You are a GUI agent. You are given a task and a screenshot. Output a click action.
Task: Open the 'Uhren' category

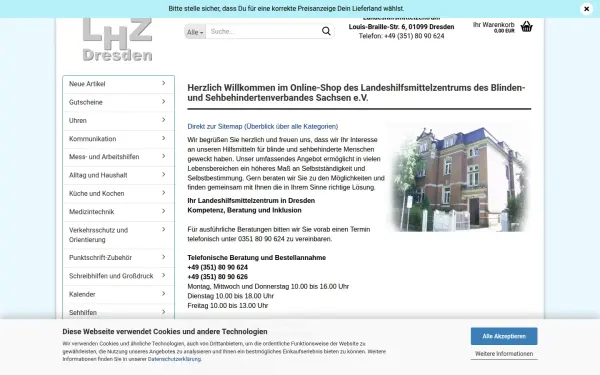119,121
